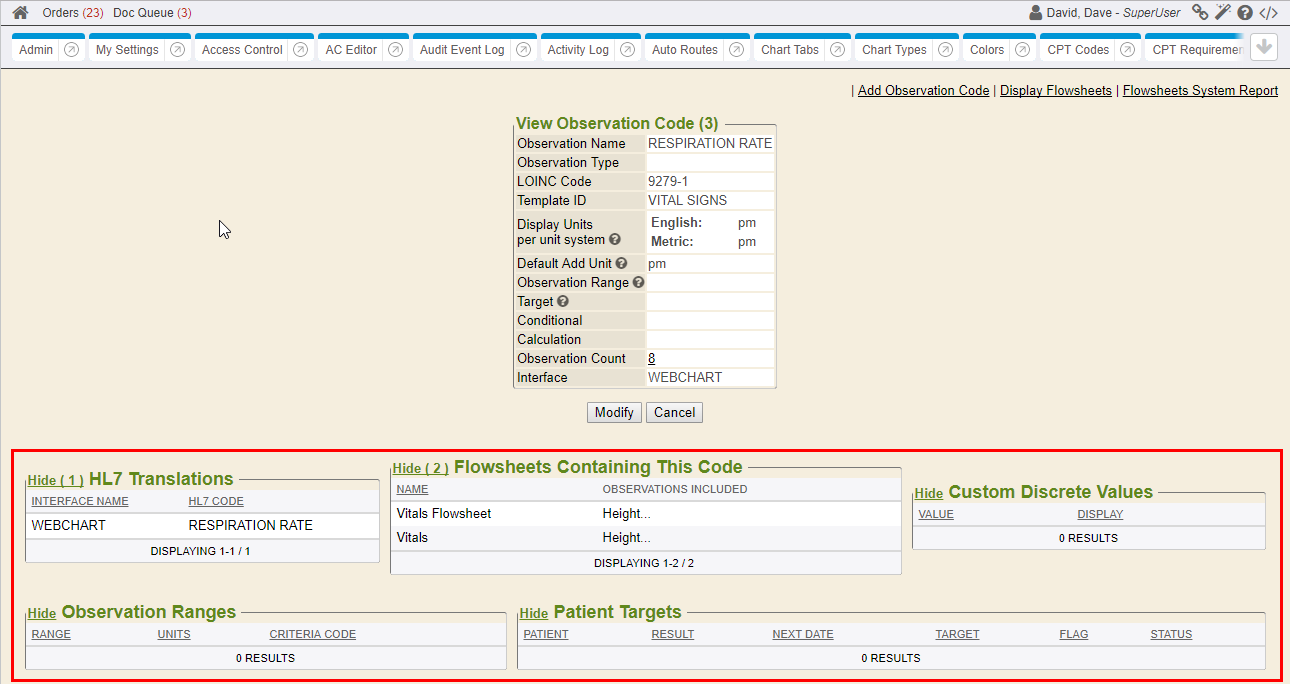The height and width of the screenshot is (684, 1290).
Task: Click help icon beside Default Add Unit
Action: click(x=621, y=264)
